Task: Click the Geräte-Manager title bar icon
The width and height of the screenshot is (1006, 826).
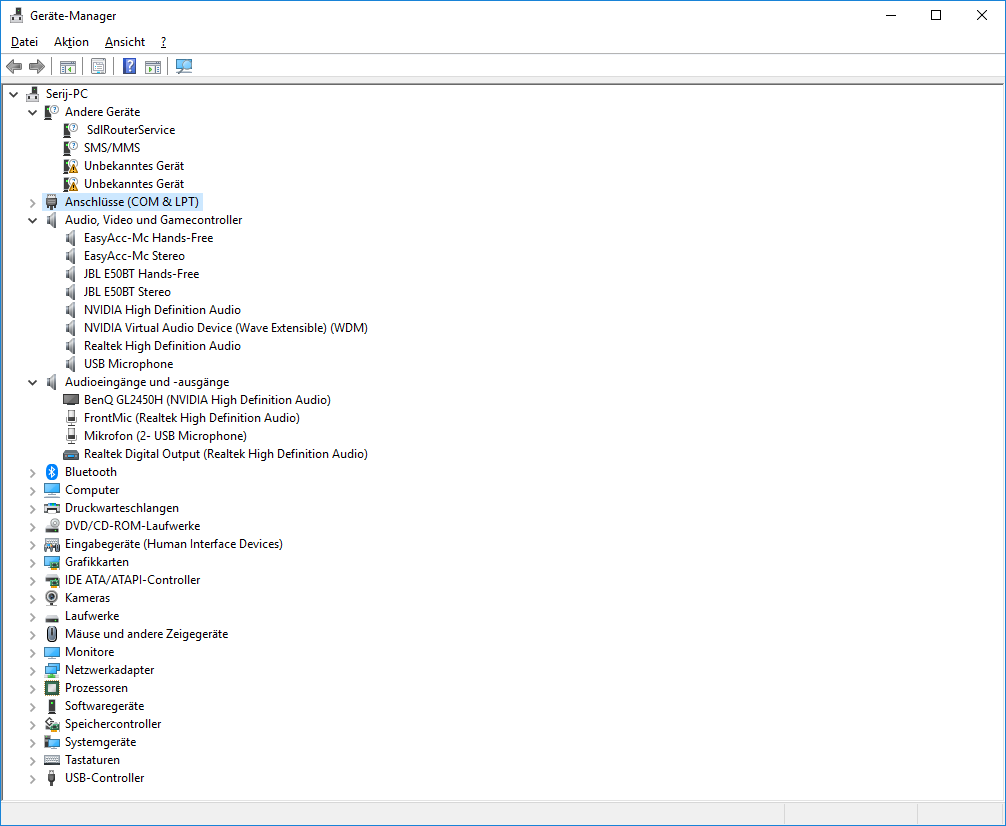Action: tap(17, 15)
